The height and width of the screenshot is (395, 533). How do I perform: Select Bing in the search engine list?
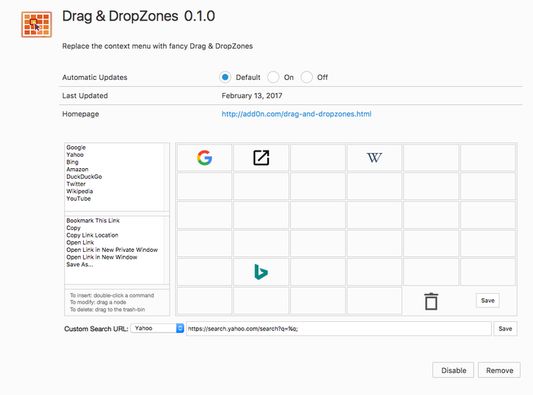point(72,162)
